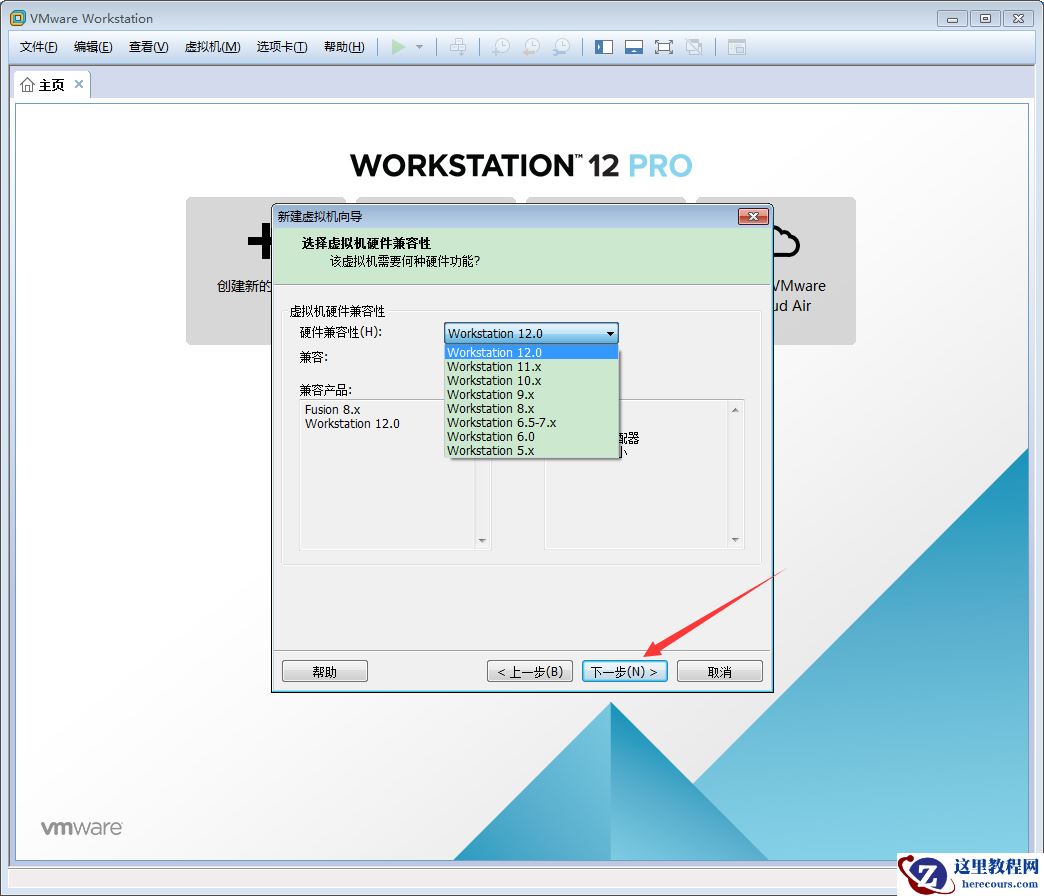Screen dimensions: 1044x896
Task: Toggle the Library panel icon
Action: pyautogui.click(x=604, y=46)
